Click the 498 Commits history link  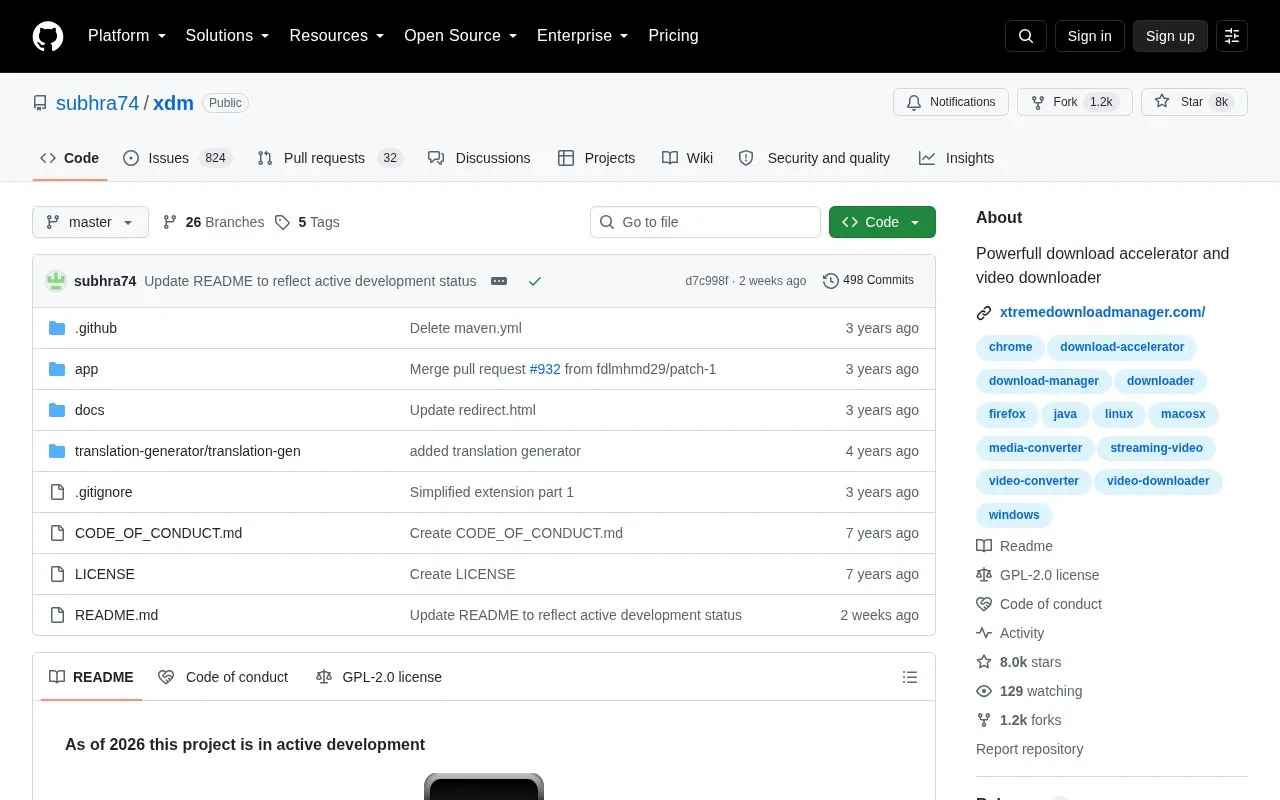point(868,281)
